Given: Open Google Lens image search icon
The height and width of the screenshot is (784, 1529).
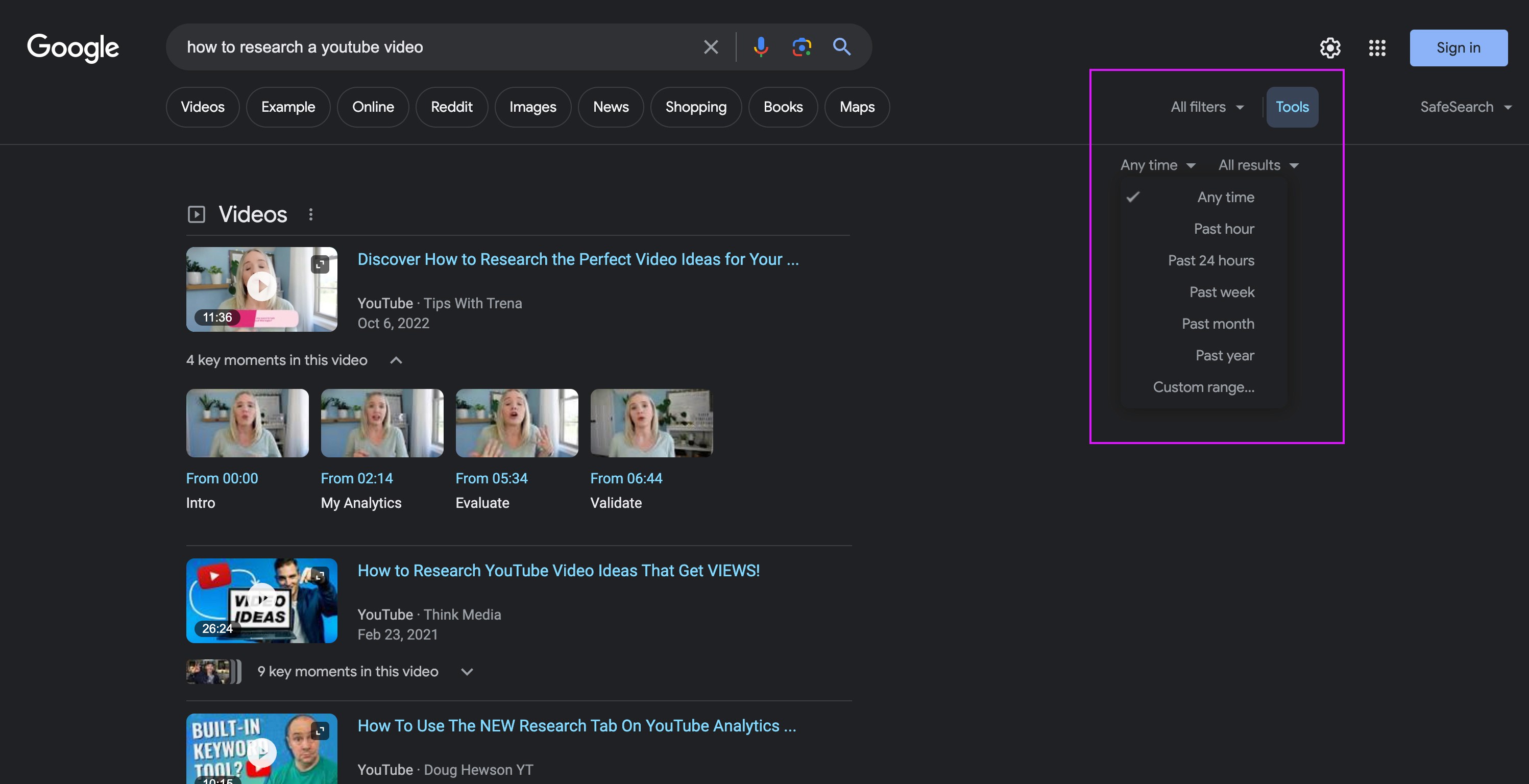Looking at the screenshot, I should point(802,47).
